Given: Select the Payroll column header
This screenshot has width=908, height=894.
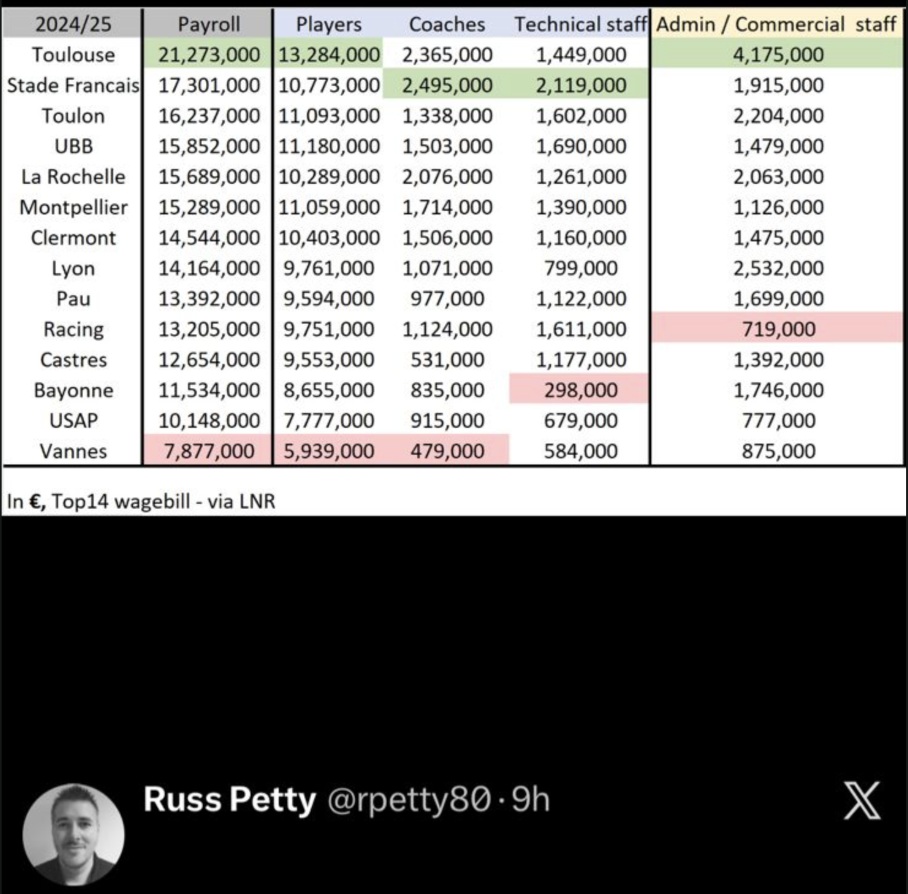Looking at the screenshot, I should (208, 25).
